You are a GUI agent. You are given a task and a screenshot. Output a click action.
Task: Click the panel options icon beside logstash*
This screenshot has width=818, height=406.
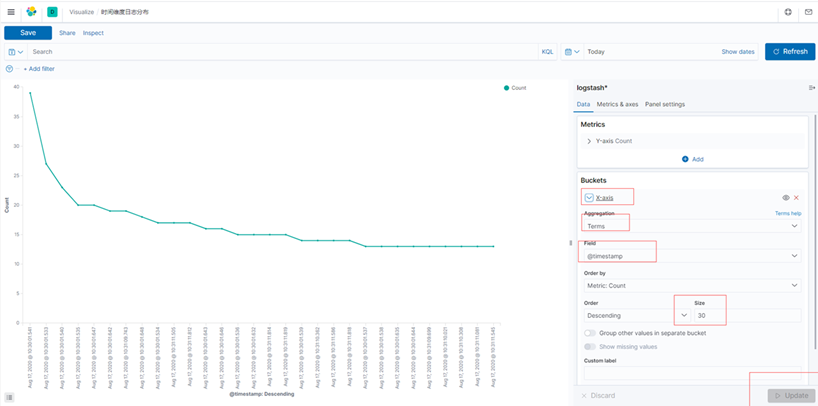812,88
